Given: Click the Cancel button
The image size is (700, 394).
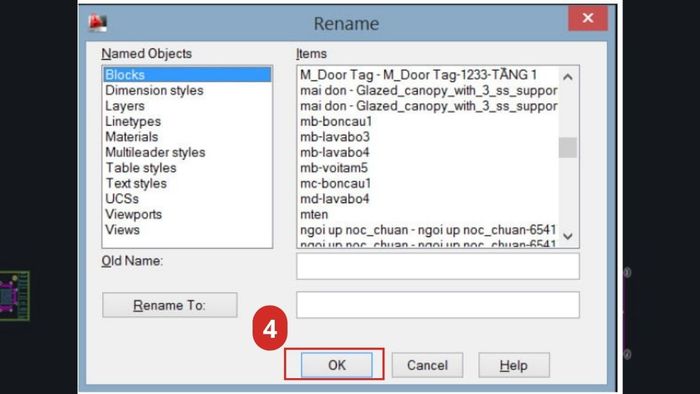Looking at the screenshot, I should 427,365.
